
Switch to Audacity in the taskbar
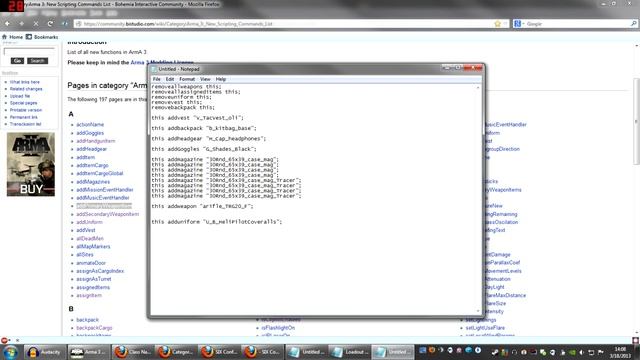pyautogui.click(x=44, y=352)
